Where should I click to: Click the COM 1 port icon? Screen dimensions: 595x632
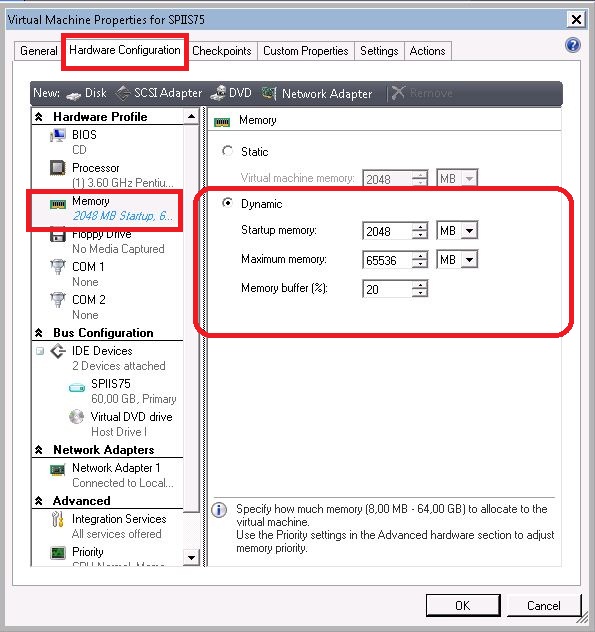[x=58, y=267]
